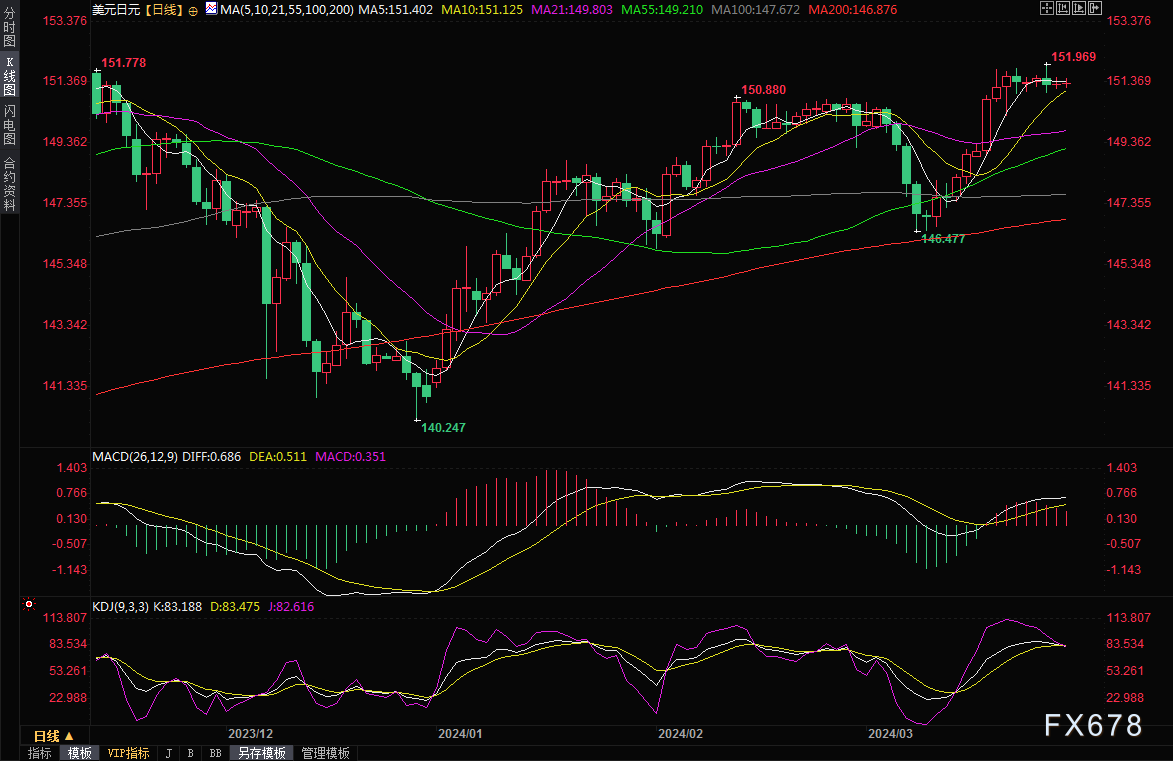Screen dimensions: 1173x761
Task: Click the MA21:149.803 value
Action: click(572, 10)
